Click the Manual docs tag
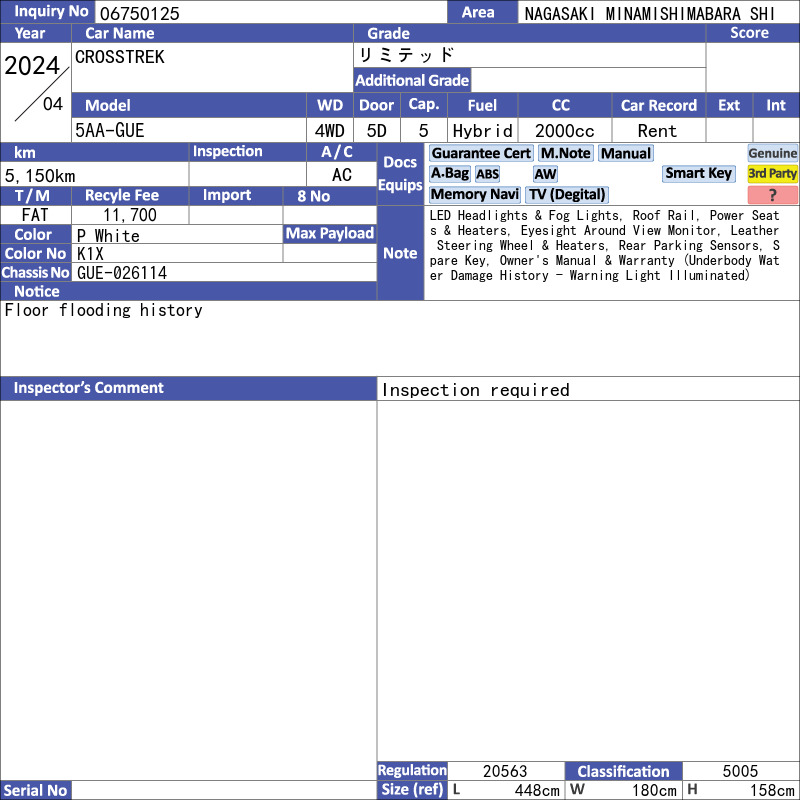Screen dimensions: 800x800 (626, 153)
